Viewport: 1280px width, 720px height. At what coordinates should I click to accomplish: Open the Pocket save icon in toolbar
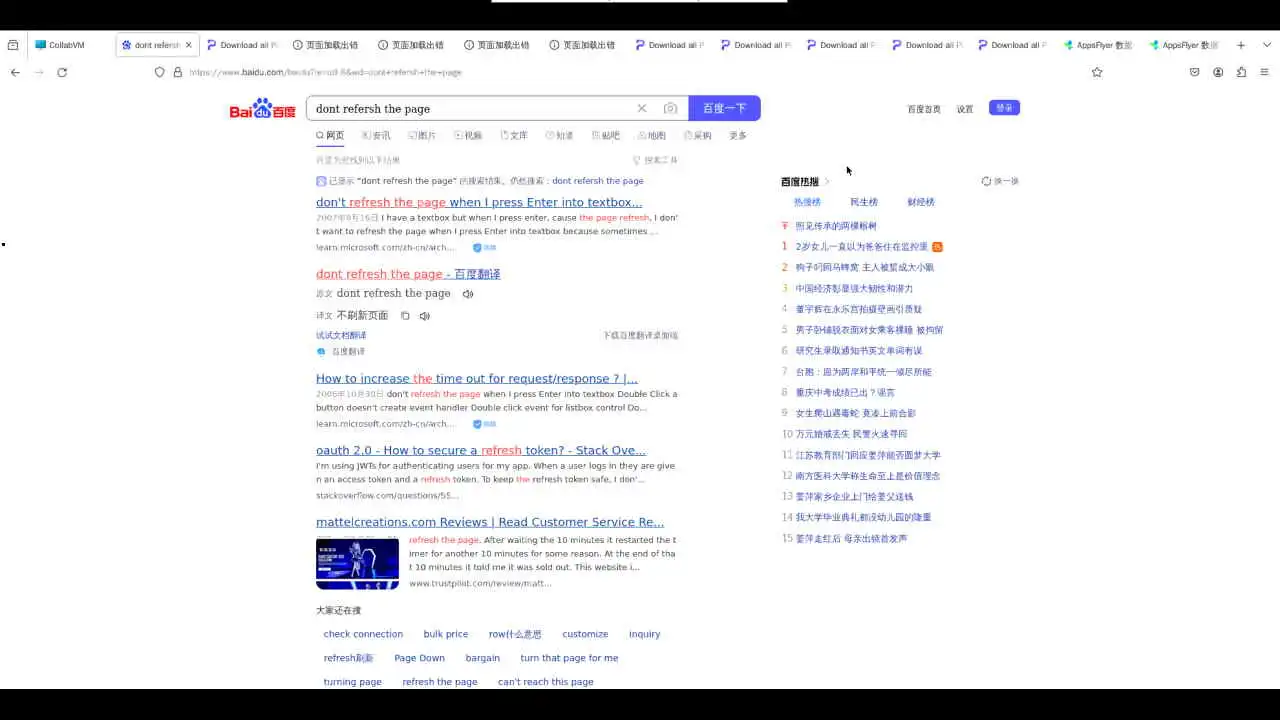pyautogui.click(x=1194, y=72)
